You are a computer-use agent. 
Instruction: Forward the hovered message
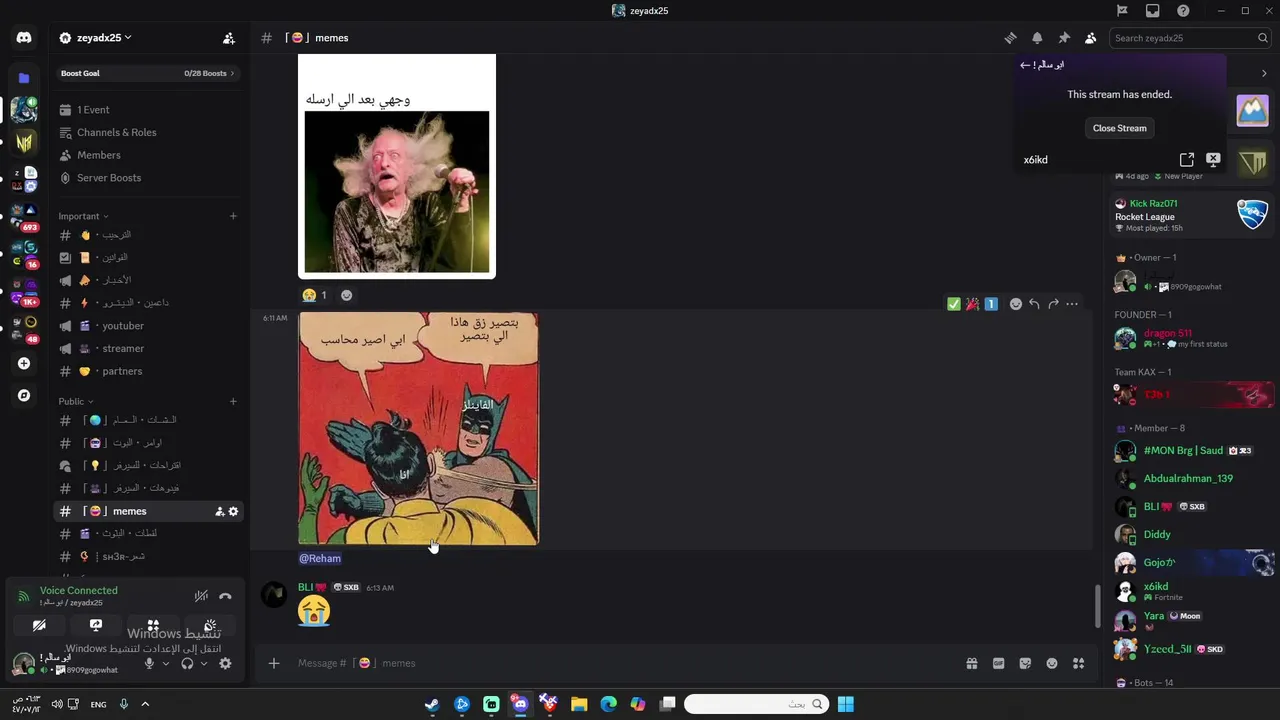coord(1053,304)
